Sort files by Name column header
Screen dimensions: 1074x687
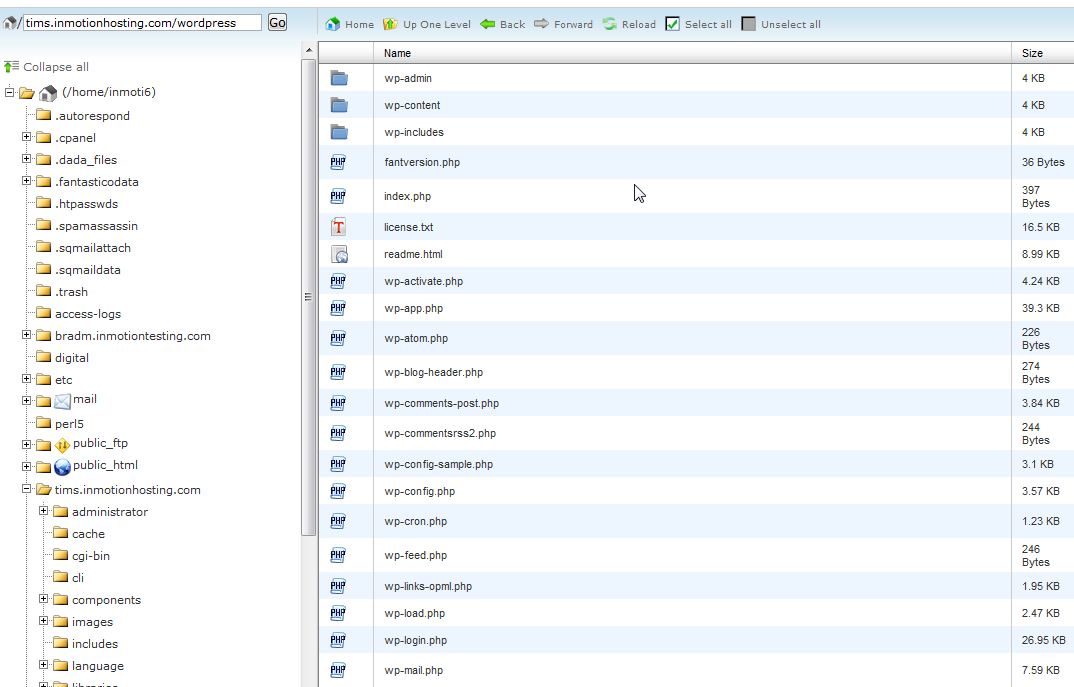click(398, 53)
